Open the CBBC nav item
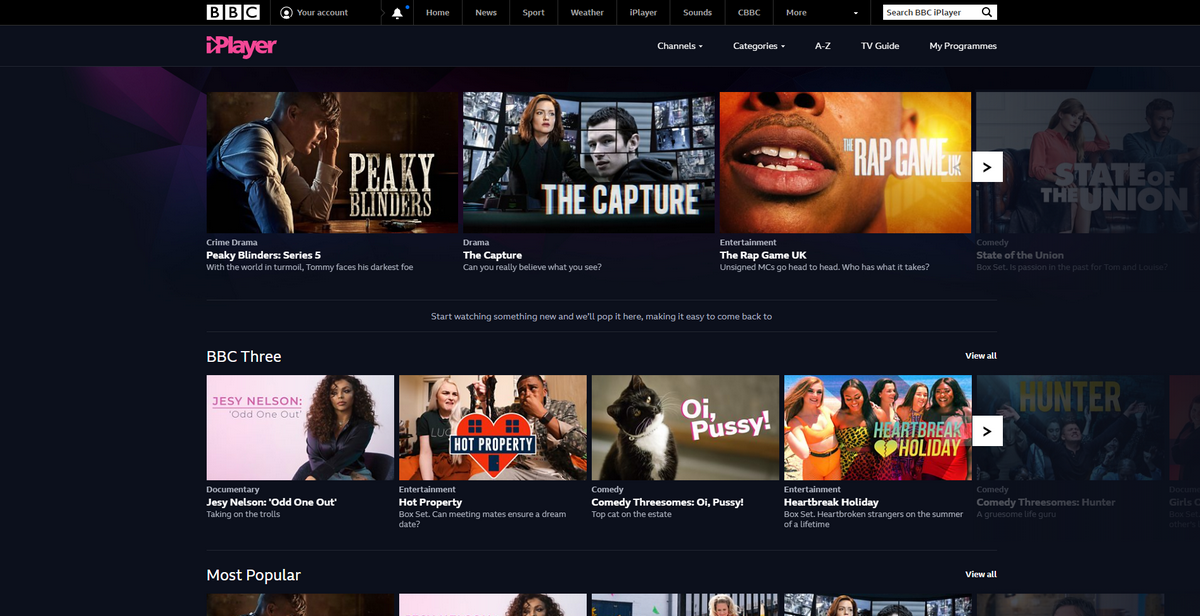1200x616 pixels. 749,13
